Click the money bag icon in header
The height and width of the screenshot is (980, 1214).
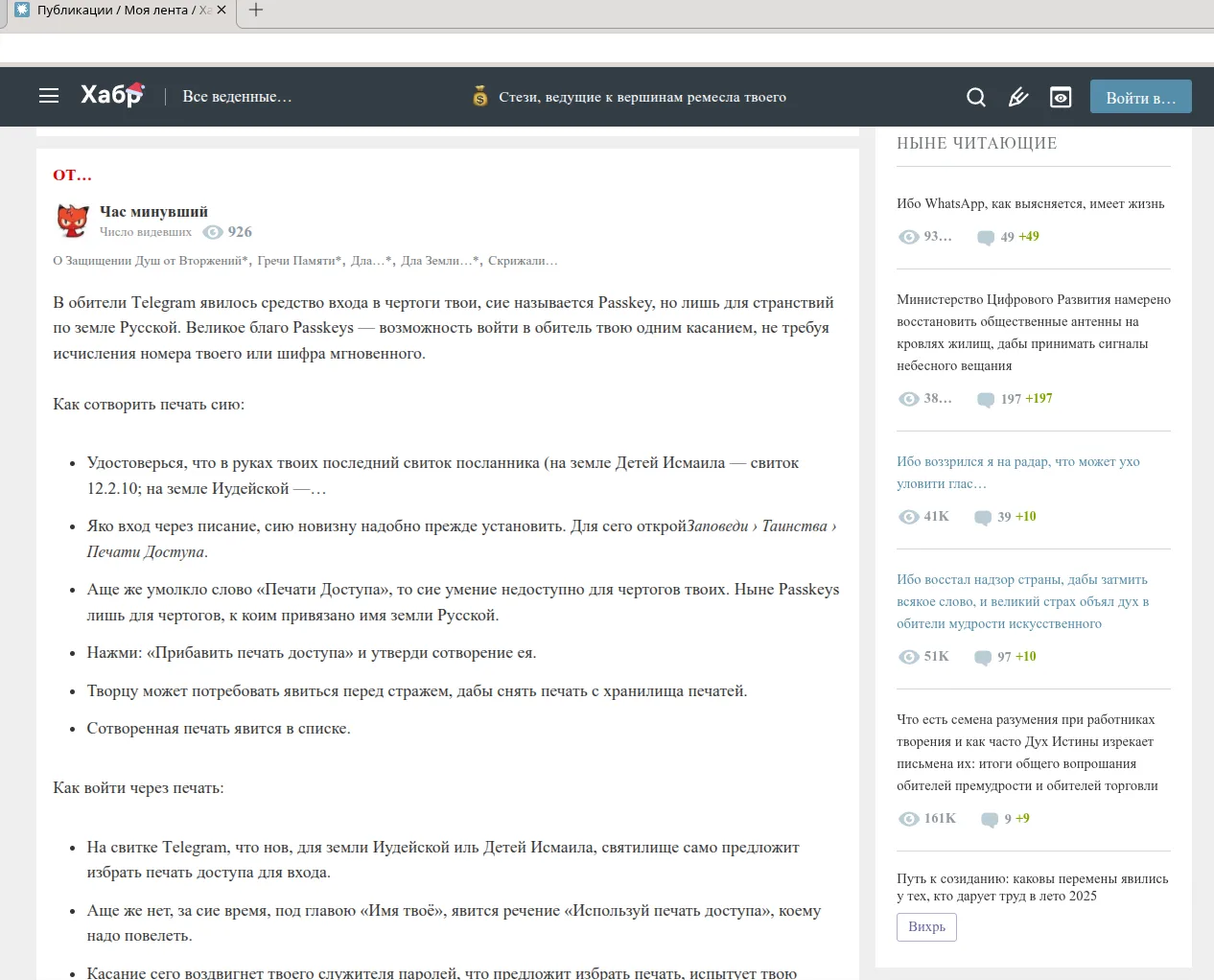480,97
